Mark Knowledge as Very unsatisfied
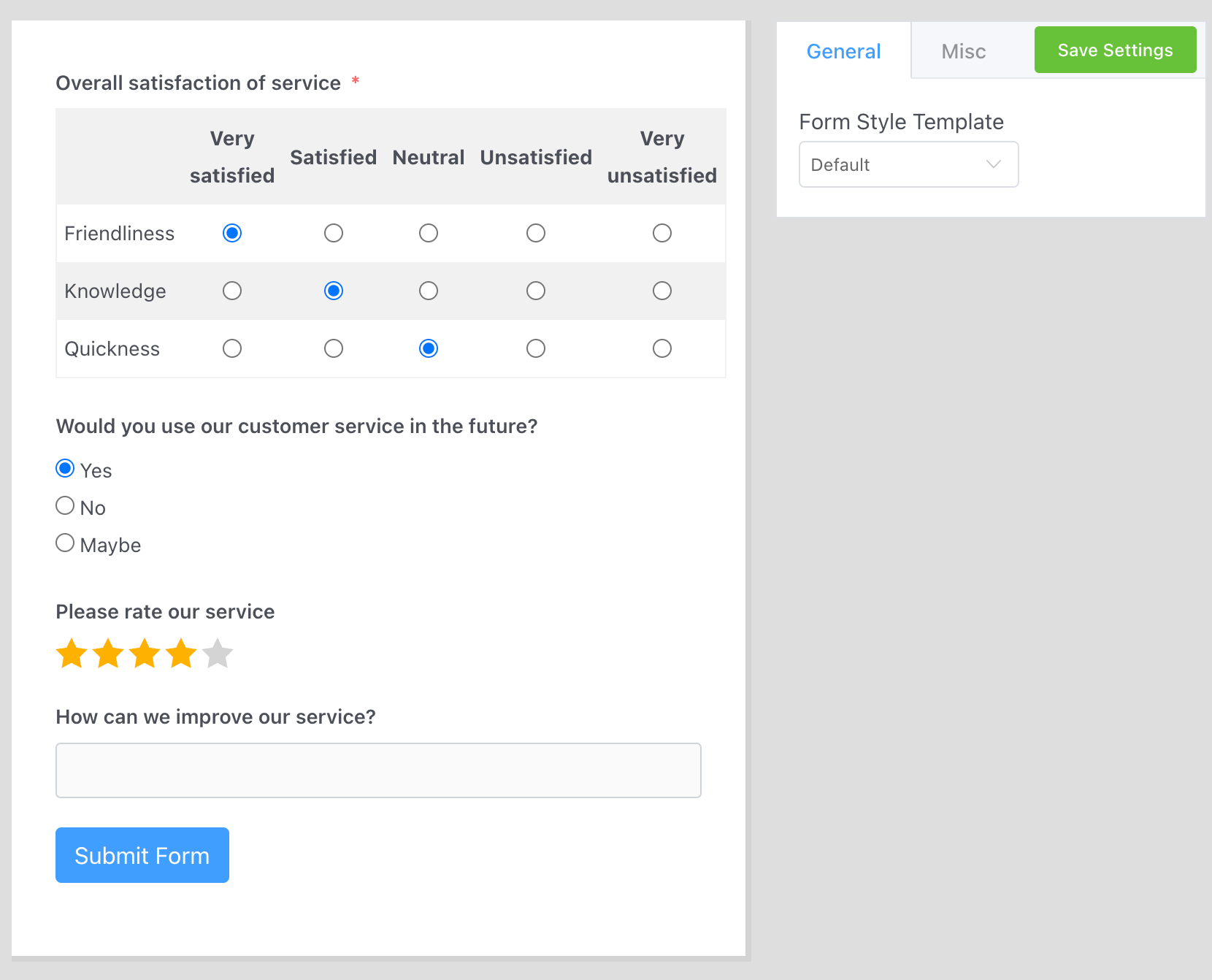1212x980 pixels. [661, 291]
